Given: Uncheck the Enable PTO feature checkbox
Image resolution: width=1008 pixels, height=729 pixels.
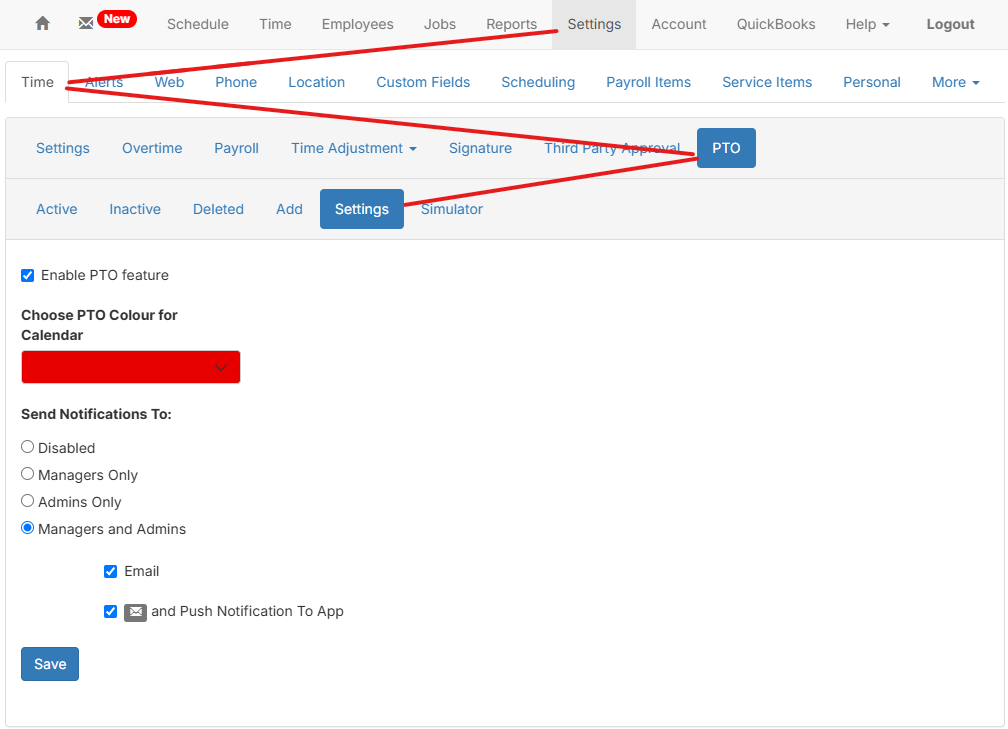Looking at the screenshot, I should pyautogui.click(x=27, y=275).
